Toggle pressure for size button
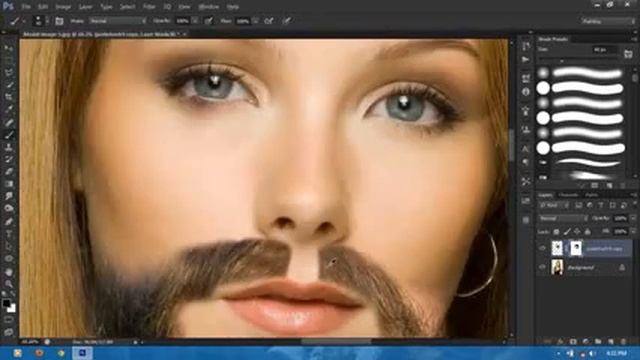 coord(287,21)
